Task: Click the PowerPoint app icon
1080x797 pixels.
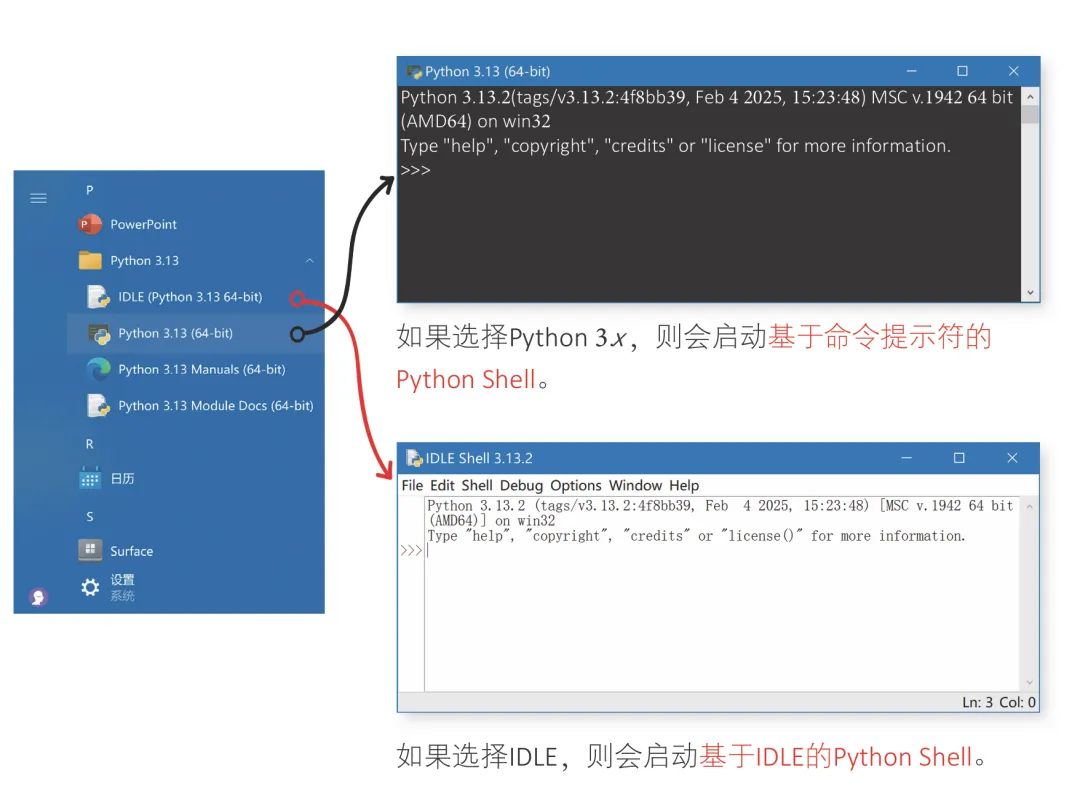Action: click(x=90, y=224)
